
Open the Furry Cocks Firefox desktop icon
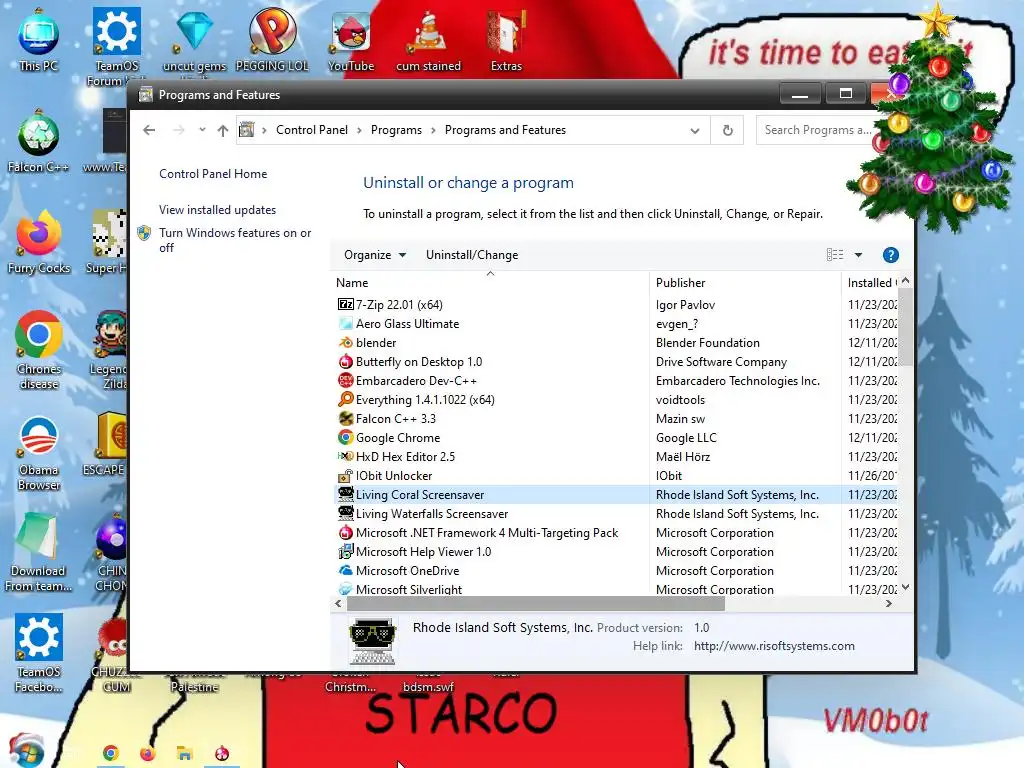pos(39,243)
